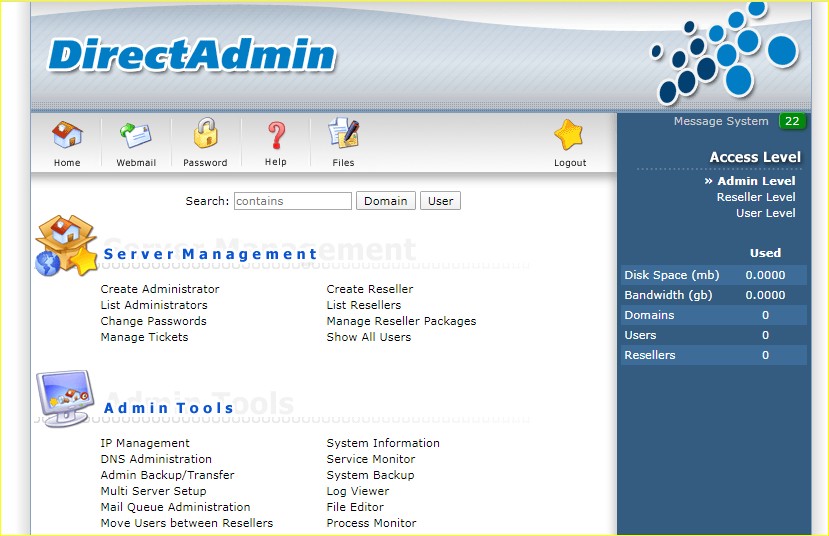Go to Manage Reseller Packages
The width and height of the screenshot is (829, 536).
point(401,321)
